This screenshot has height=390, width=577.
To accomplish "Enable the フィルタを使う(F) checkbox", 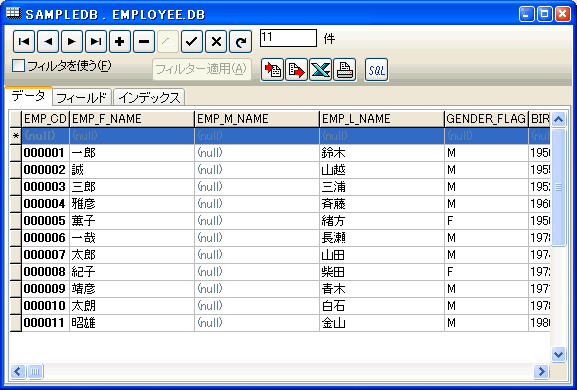I will 18,66.
